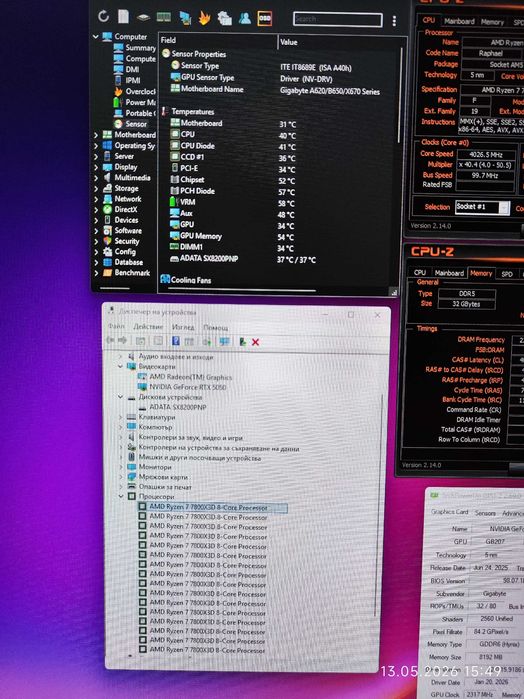Click the AIDA64 refresh icon
Screen dimensions: 524x699
pyautogui.click(x=103, y=16)
